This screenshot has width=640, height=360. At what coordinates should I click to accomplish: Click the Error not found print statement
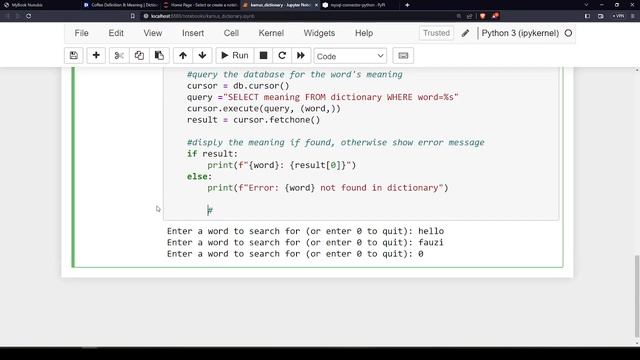click(x=328, y=188)
